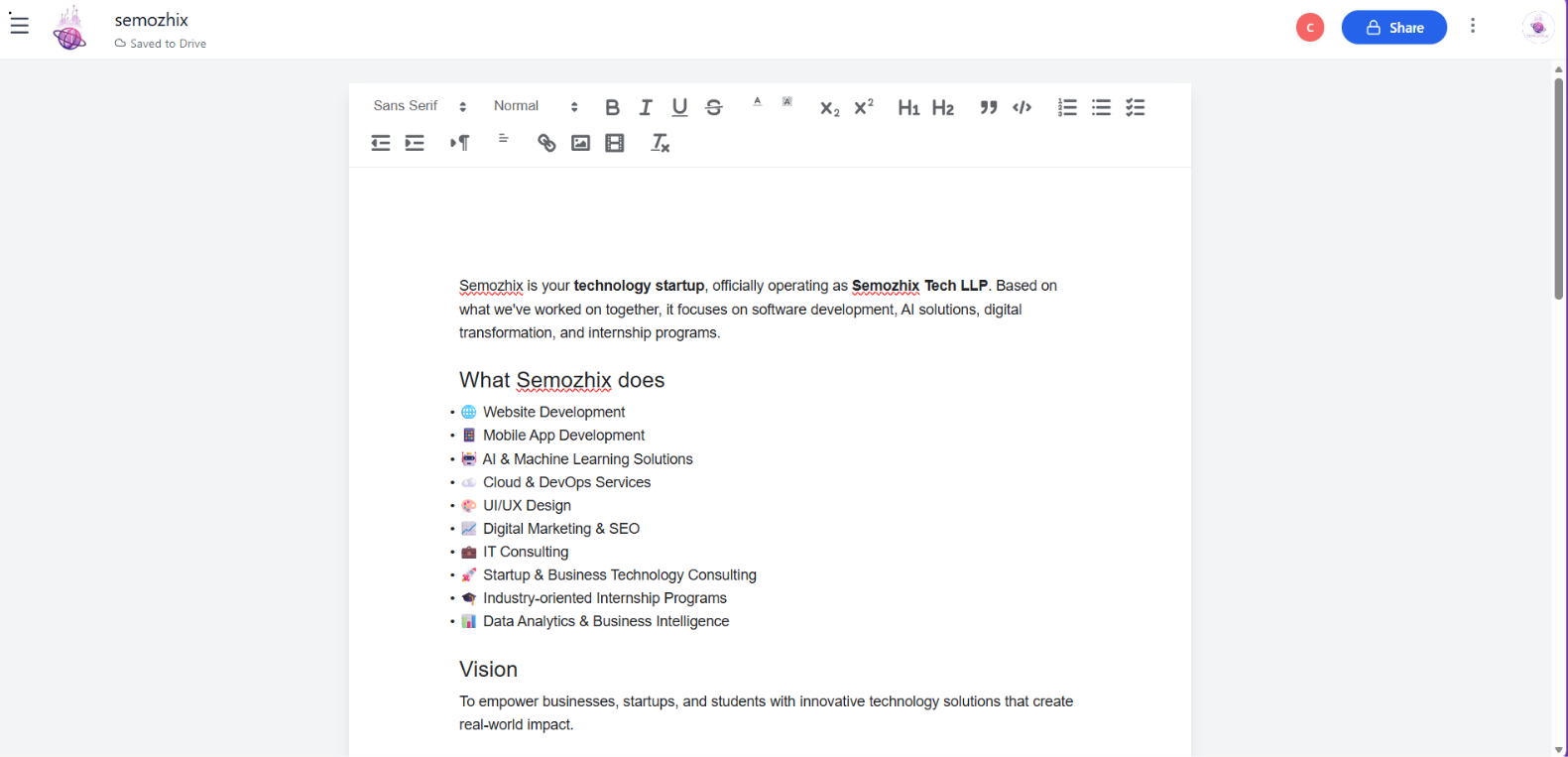Viewport: 1568px width, 757px height.
Task: Open the hamburger main menu
Action: [x=20, y=25]
